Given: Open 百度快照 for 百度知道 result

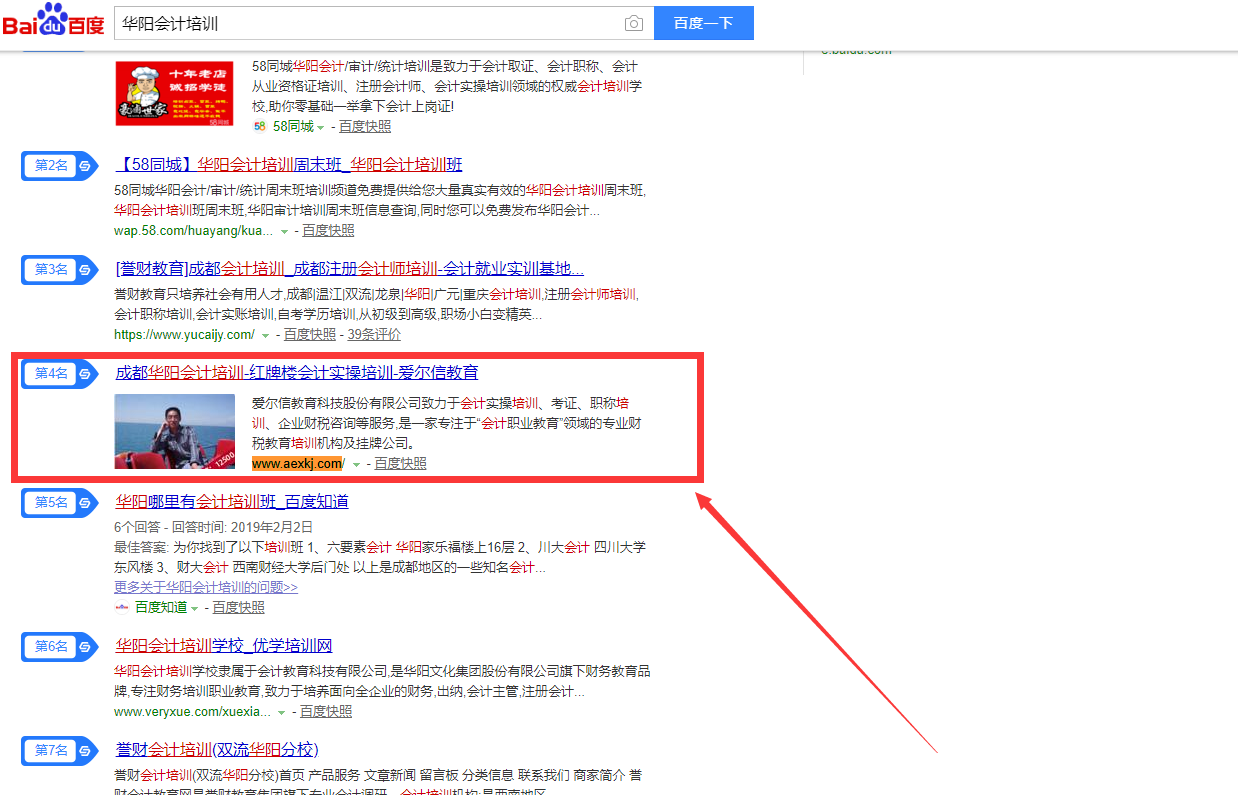Looking at the screenshot, I should click(238, 607).
